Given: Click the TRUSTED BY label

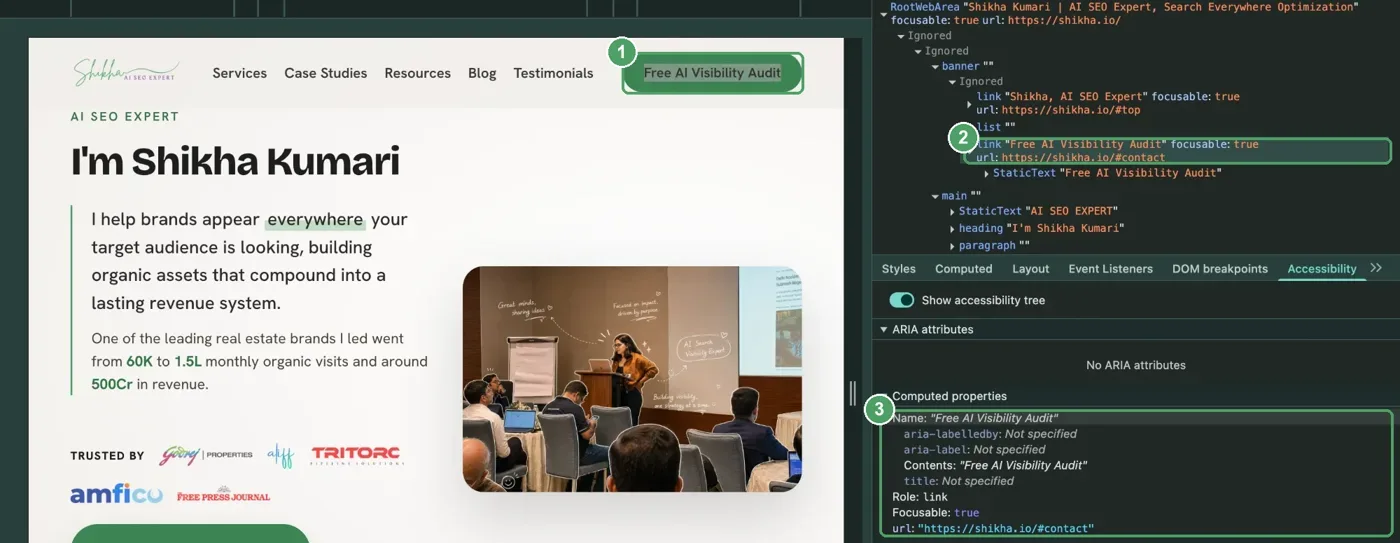Looking at the screenshot, I should 107,456.
